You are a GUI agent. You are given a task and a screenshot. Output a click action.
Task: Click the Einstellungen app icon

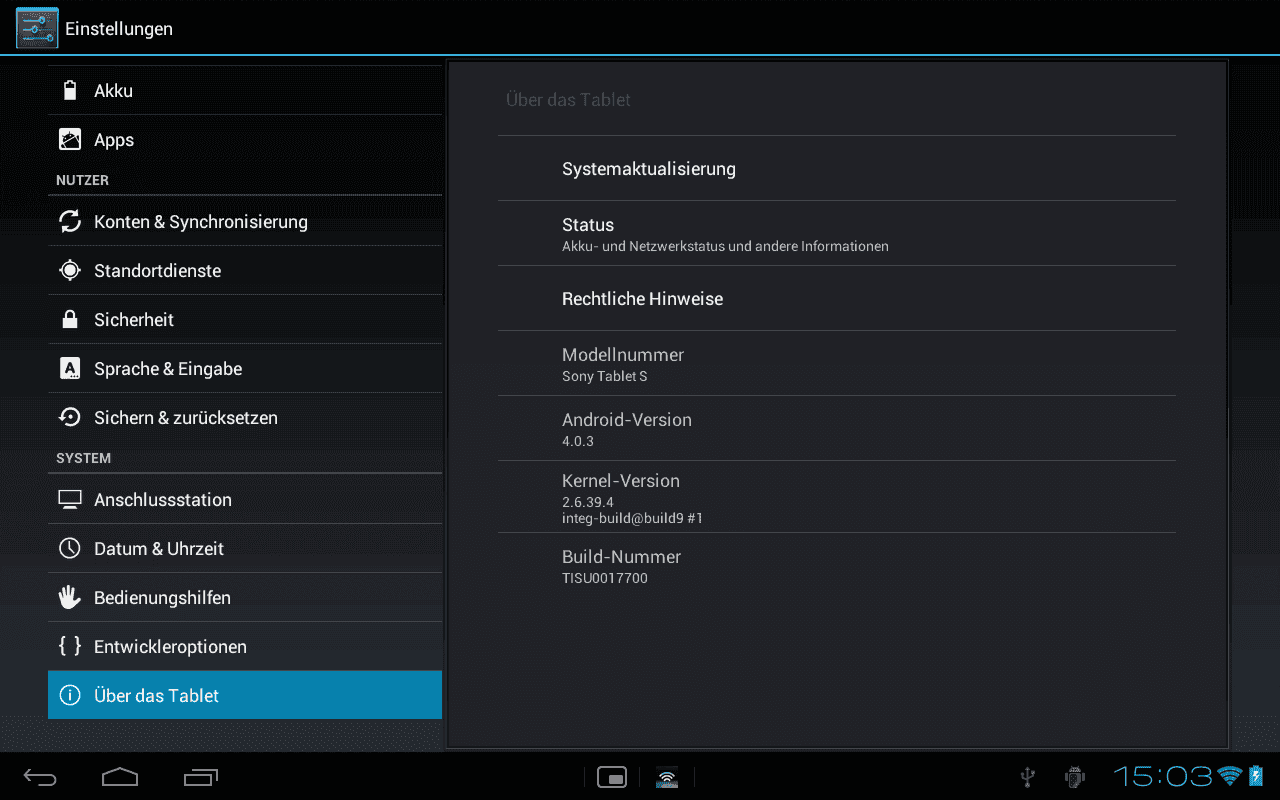[37, 28]
